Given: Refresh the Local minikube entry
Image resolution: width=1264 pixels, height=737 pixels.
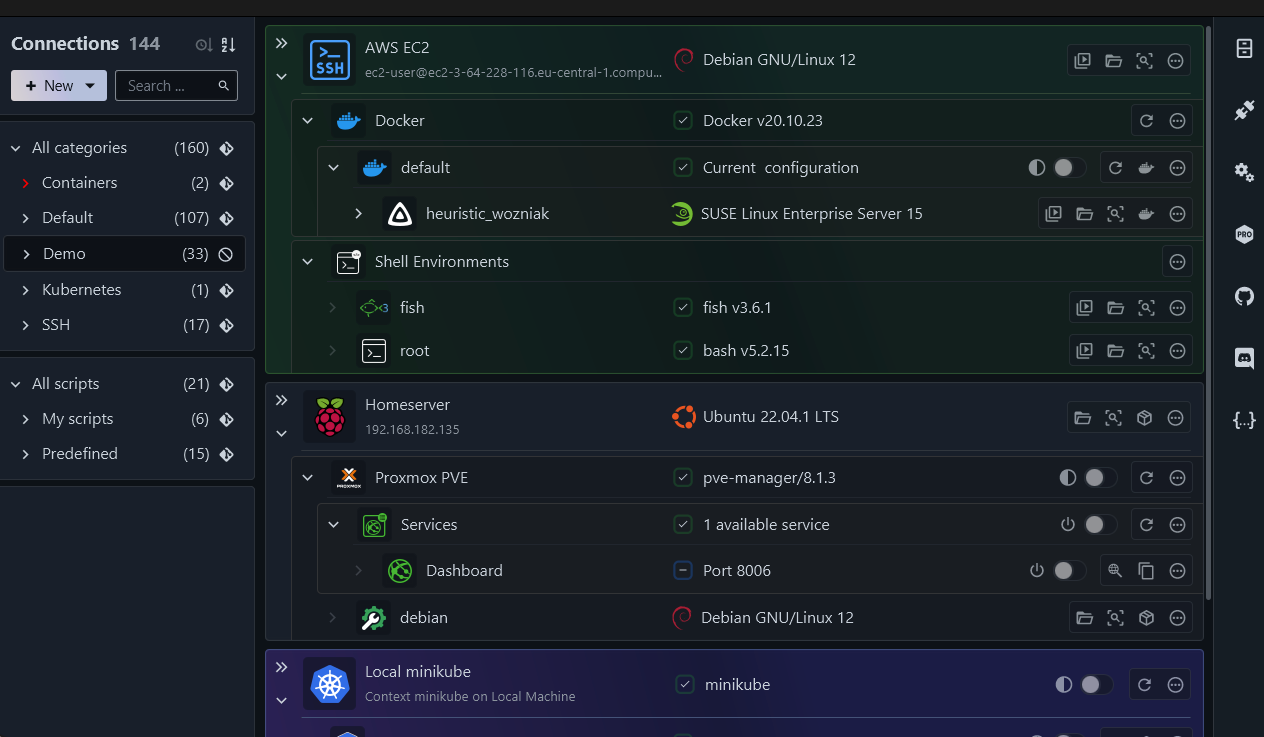Looking at the screenshot, I should [x=1145, y=685].
